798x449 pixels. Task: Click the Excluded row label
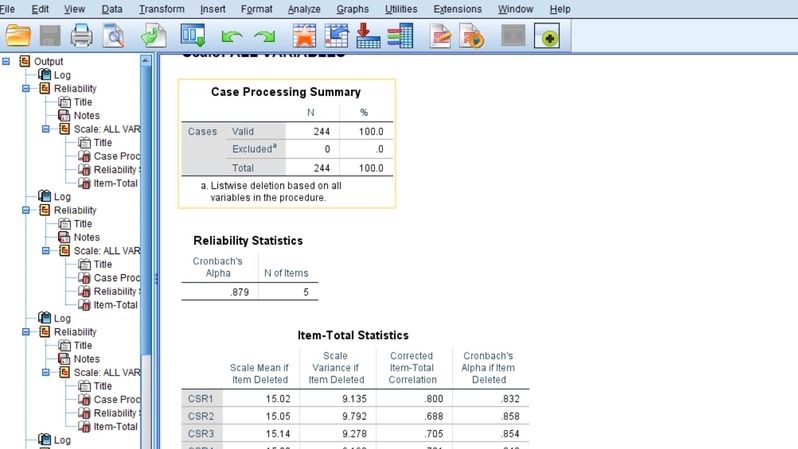(x=254, y=149)
